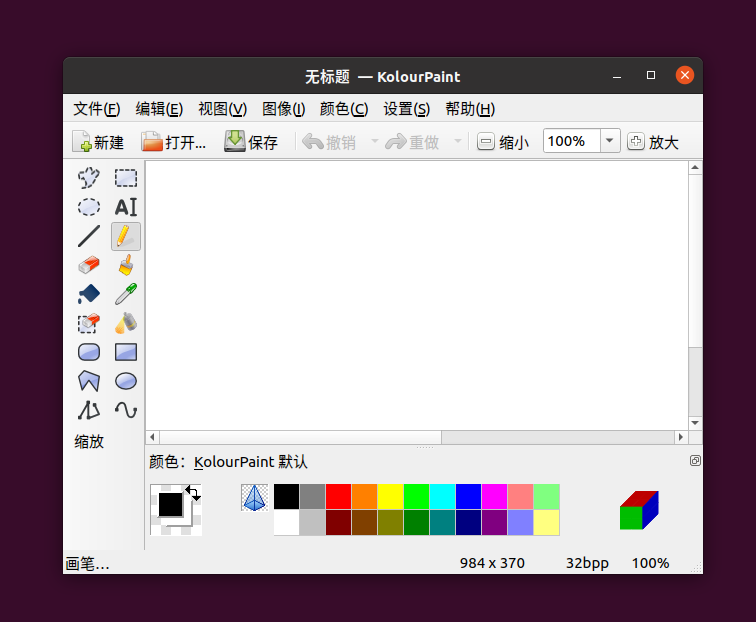Select the Connected Lines tool
The width and height of the screenshot is (756, 622).
pos(89,410)
